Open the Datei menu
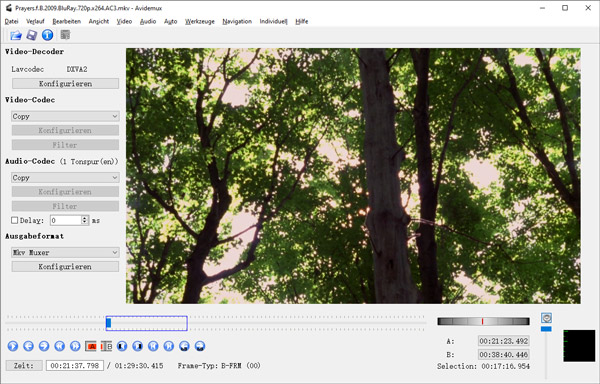The image size is (600, 384). [x=11, y=21]
